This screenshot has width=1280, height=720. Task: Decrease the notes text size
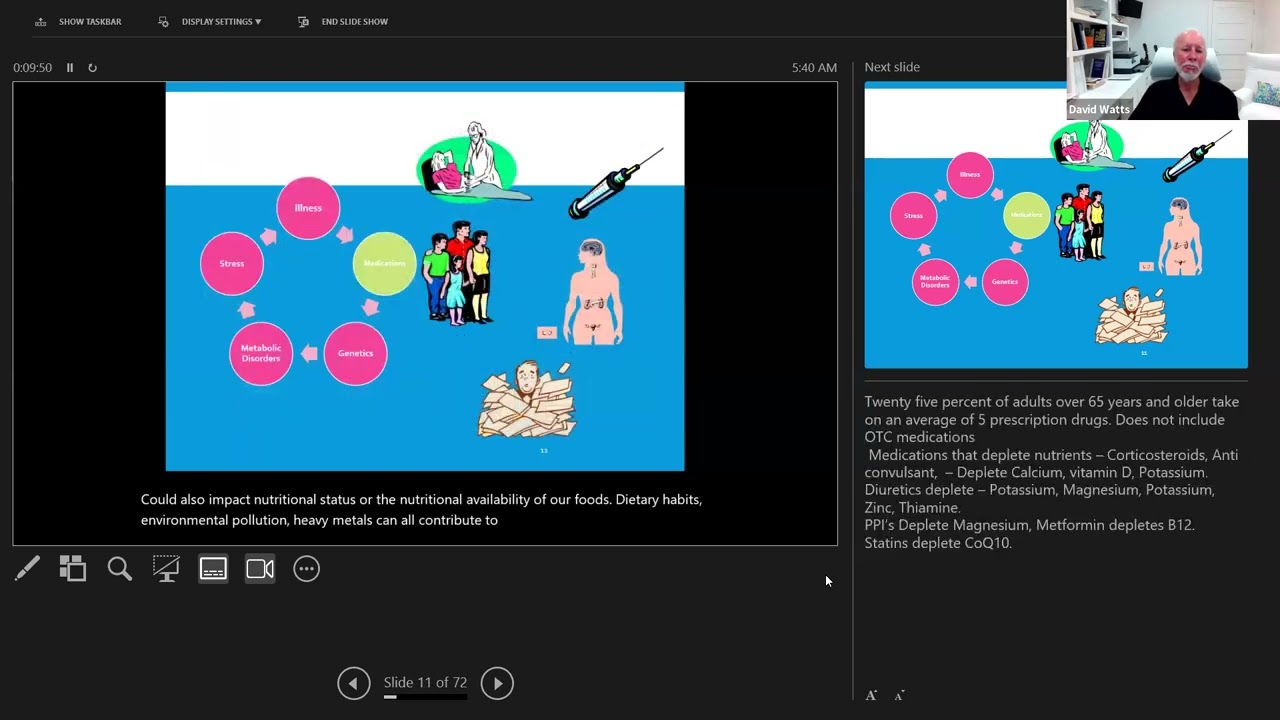(x=899, y=695)
